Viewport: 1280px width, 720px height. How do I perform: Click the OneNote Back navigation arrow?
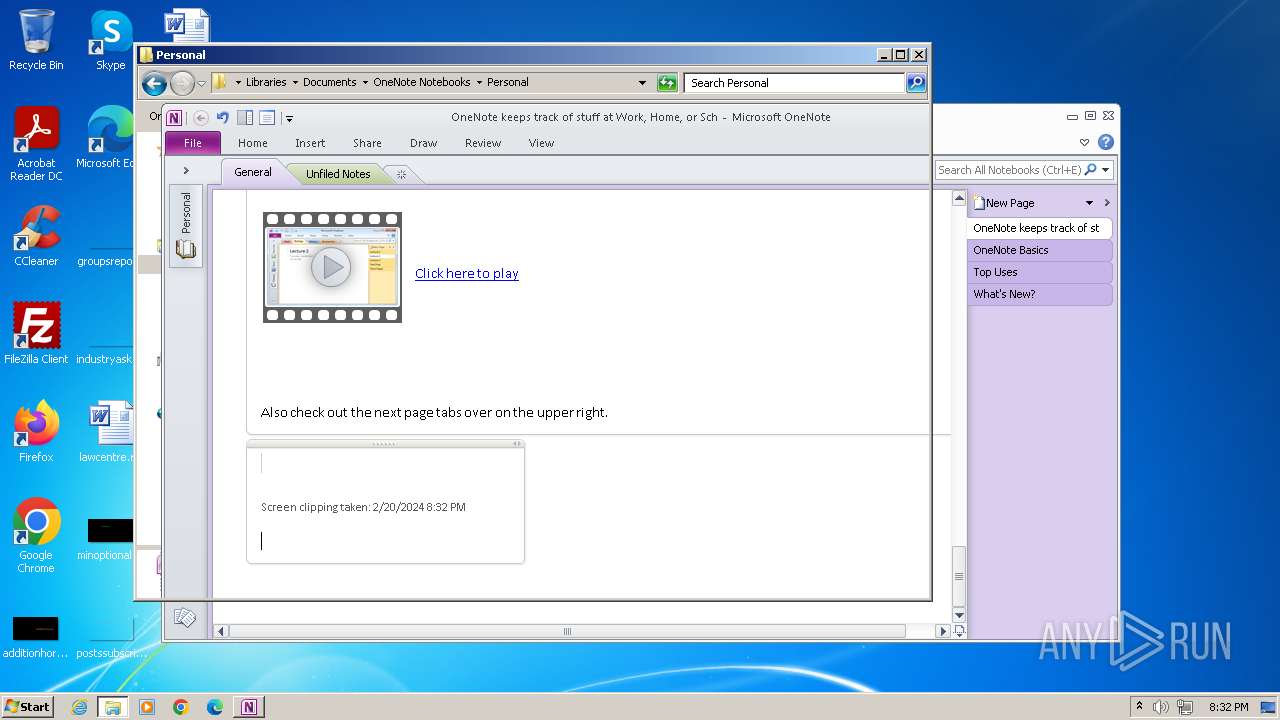(201, 118)
